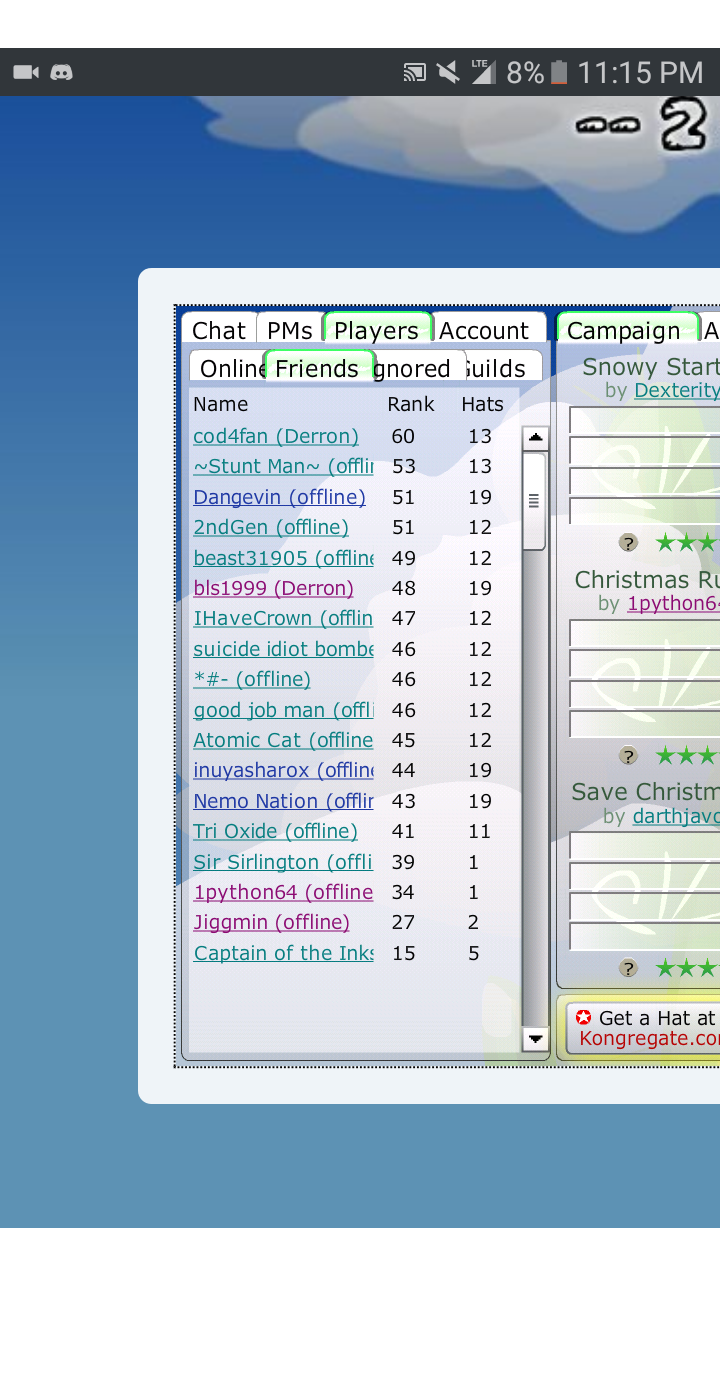Open *#- (offline) player link
The width and height of the screenshot is (720, 1376).
coord(252,679)
